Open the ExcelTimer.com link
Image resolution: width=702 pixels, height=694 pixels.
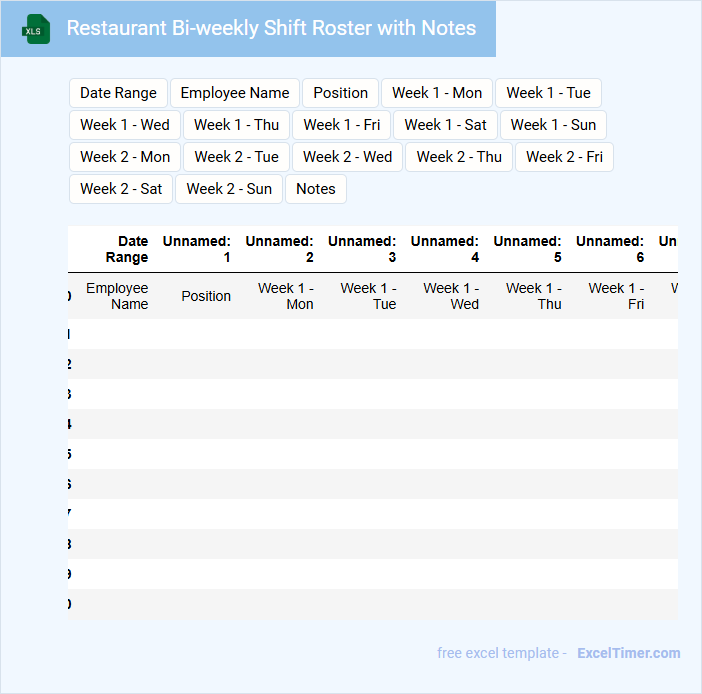click(628, 653)
